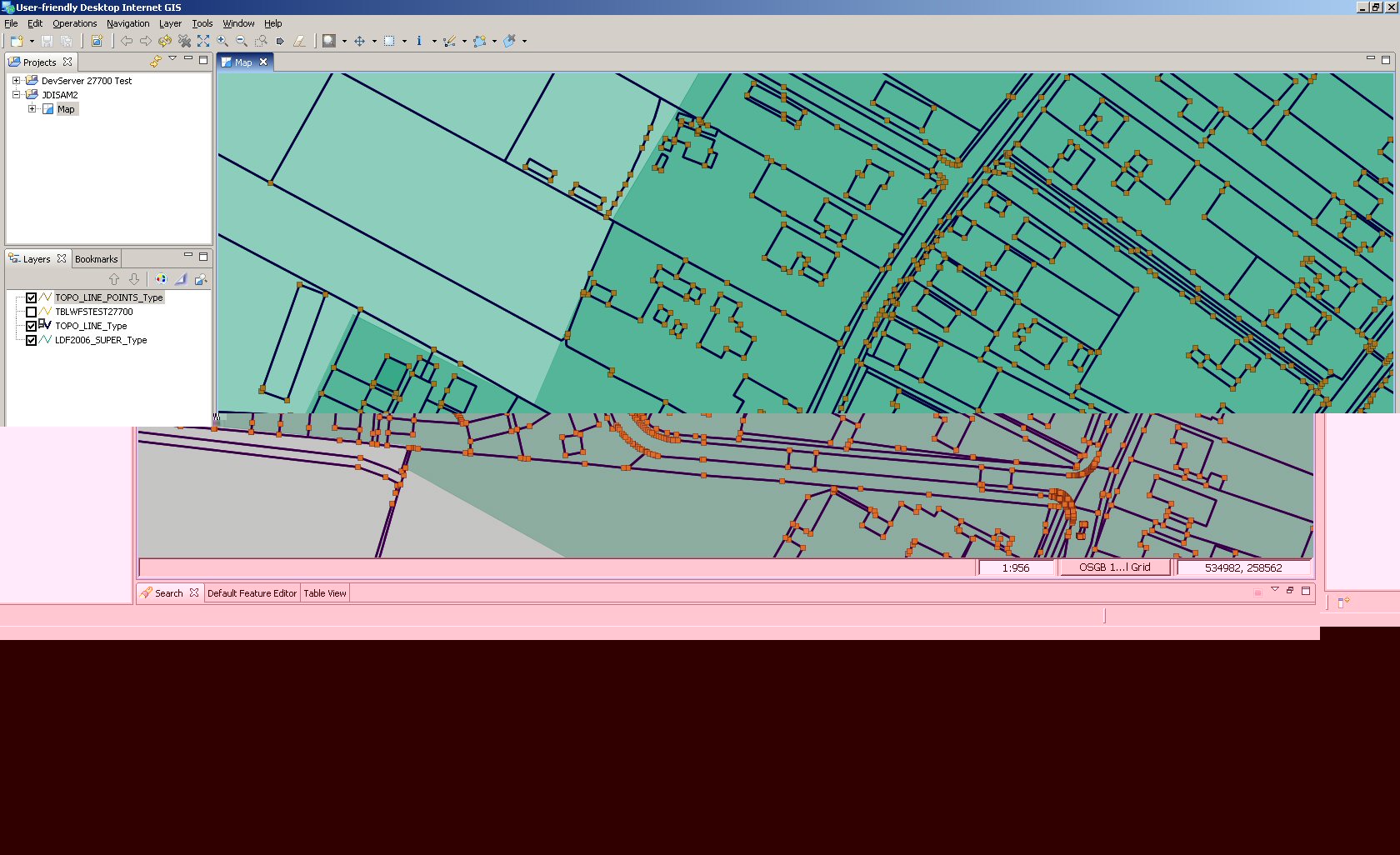The width and height of the screenshot is (1400, 855).
Task: Click the Refresh map icon
Action: pyautogui.click(x=165, y=41)
